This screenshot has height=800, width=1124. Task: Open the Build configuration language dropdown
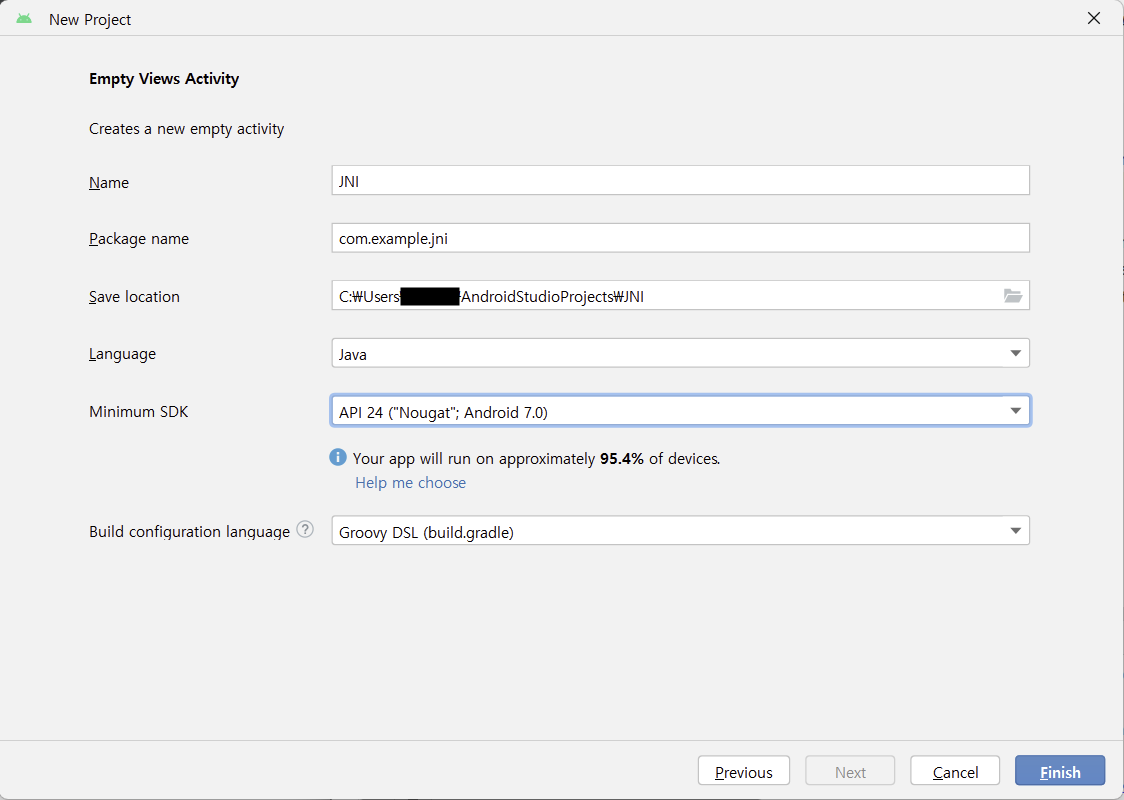click(680, 531)
